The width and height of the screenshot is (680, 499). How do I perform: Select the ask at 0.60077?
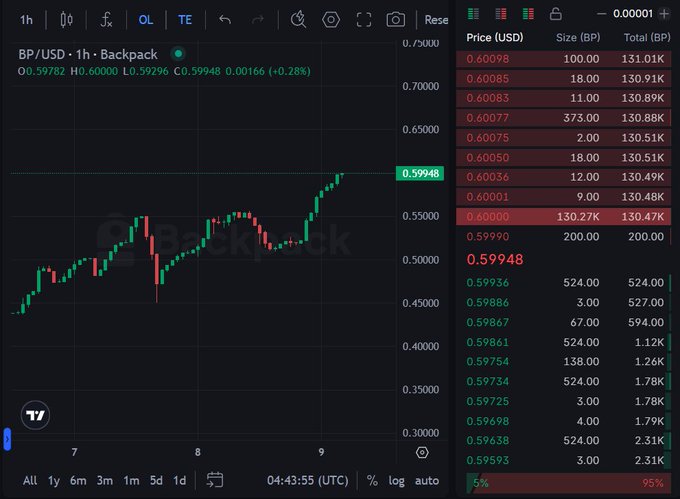[564, 117]
